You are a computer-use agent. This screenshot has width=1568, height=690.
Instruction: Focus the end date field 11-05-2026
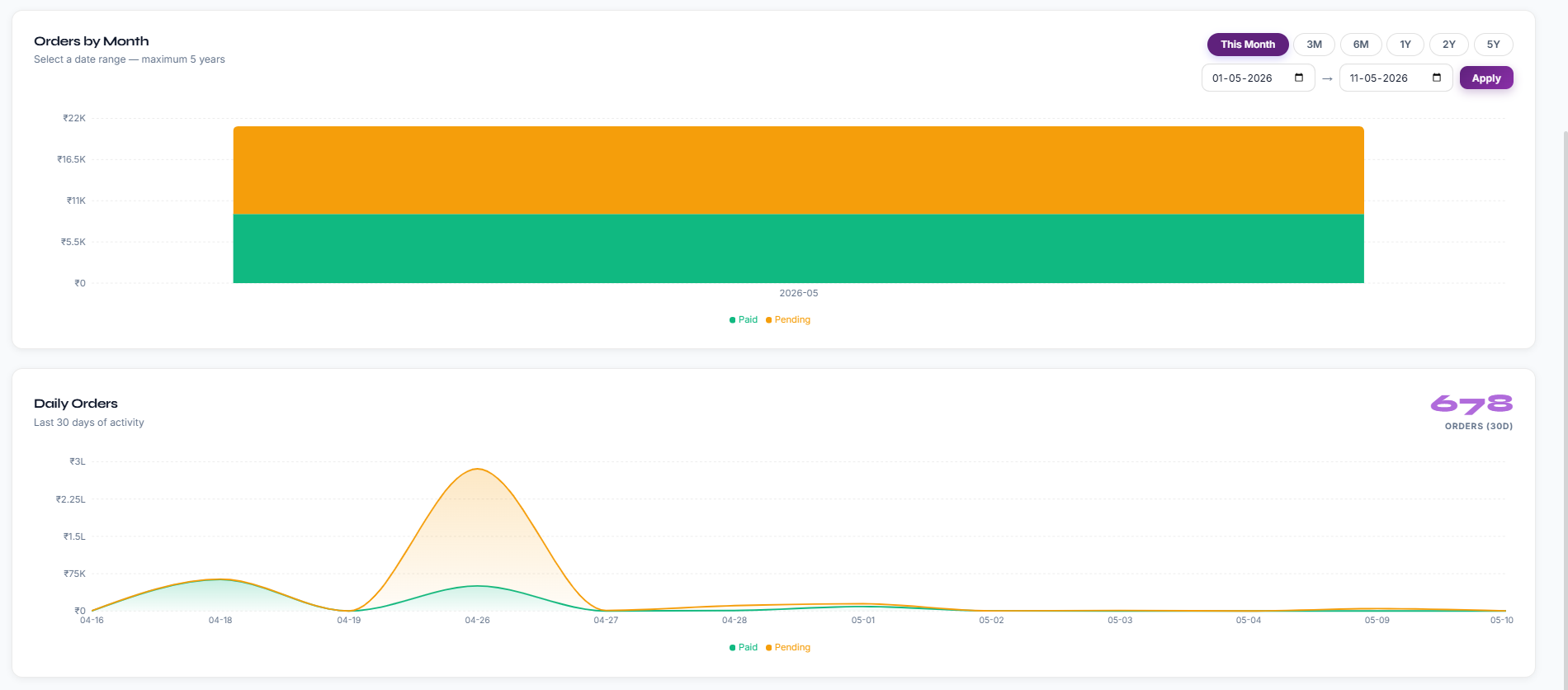pos(1396,78)
